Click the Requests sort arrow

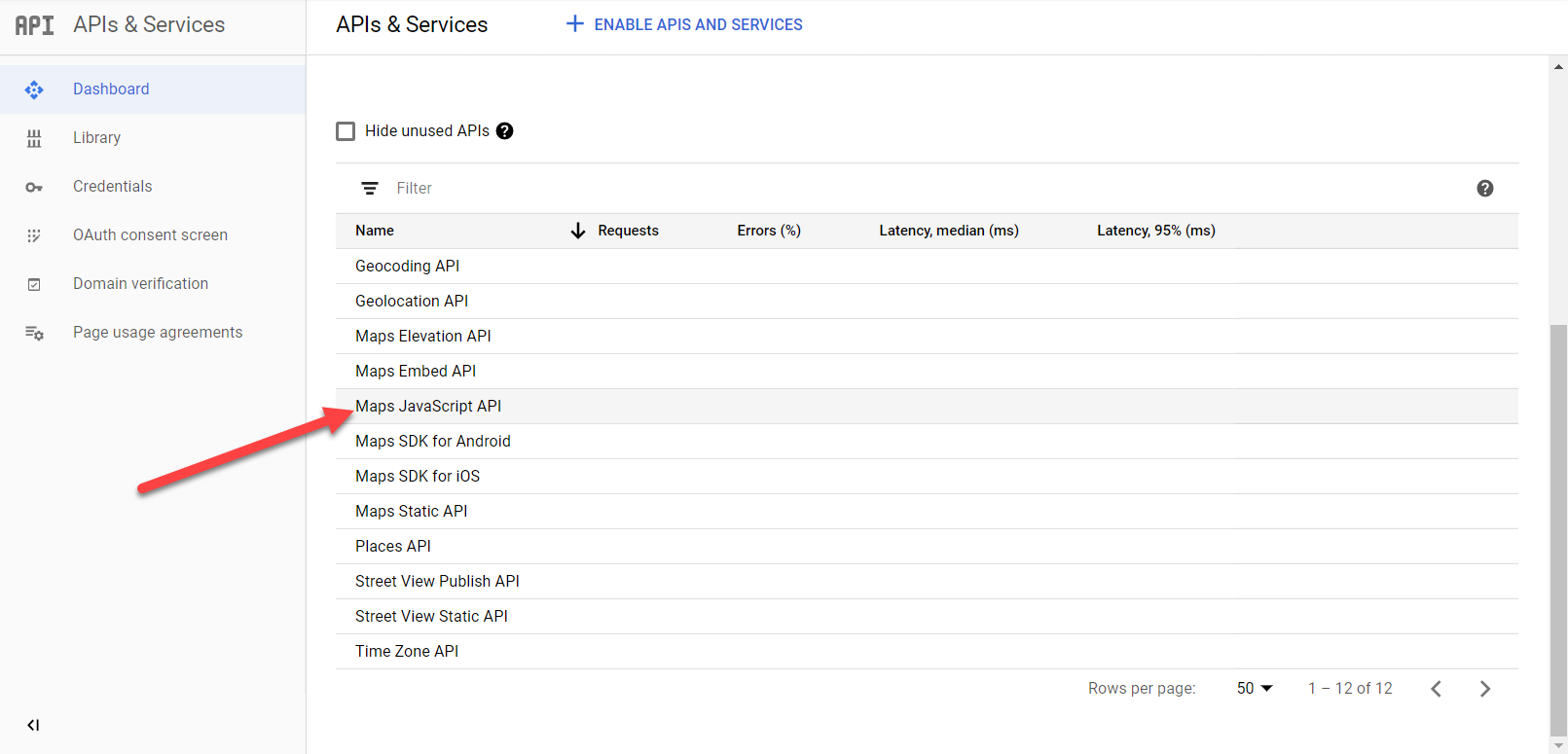click(x=578, y=231)
